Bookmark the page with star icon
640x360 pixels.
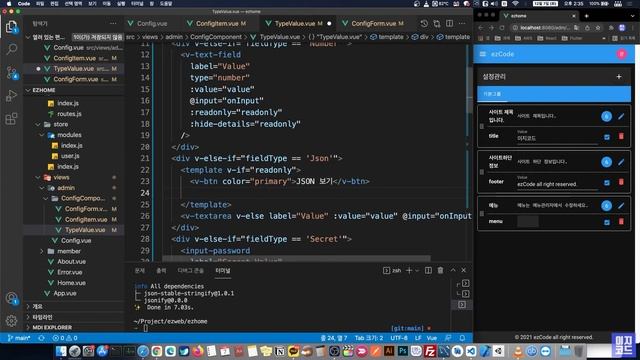(598, 28)
